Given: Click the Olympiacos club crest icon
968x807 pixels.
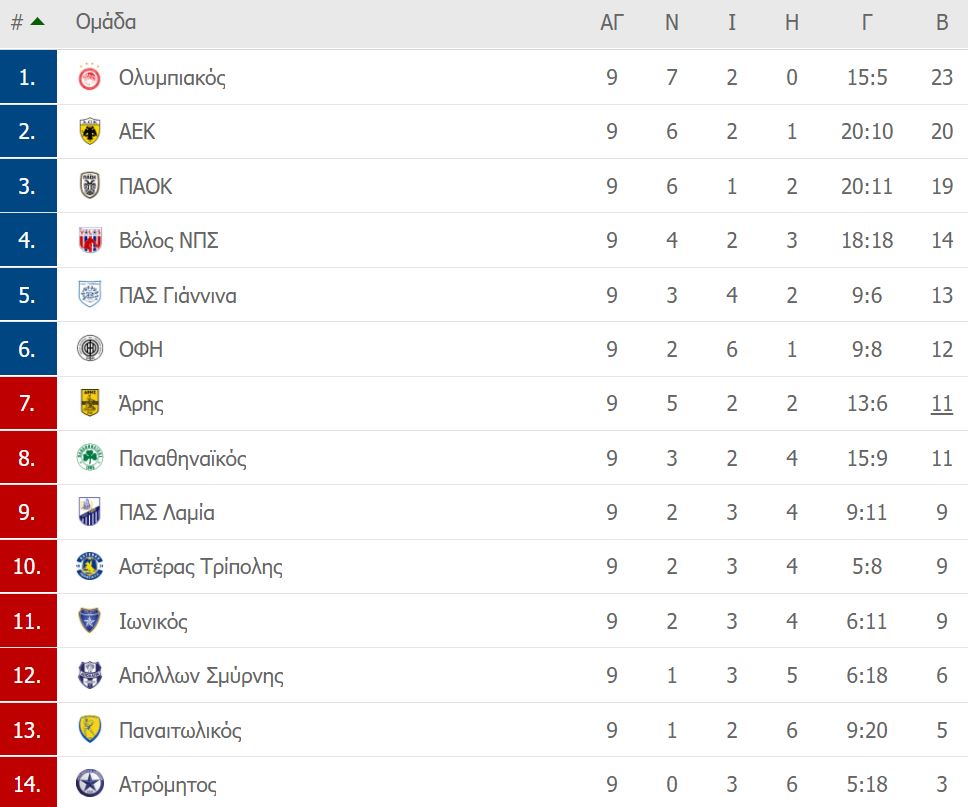Looking at the screenshot, I should (x=90, y=78).
